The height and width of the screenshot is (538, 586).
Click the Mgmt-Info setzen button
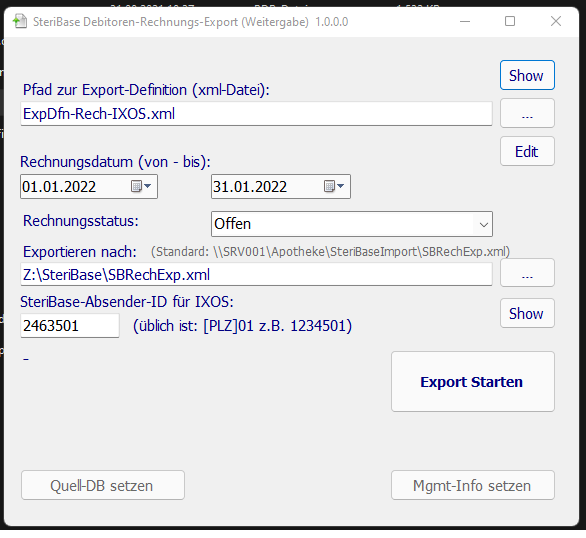(x=473, y=485)
